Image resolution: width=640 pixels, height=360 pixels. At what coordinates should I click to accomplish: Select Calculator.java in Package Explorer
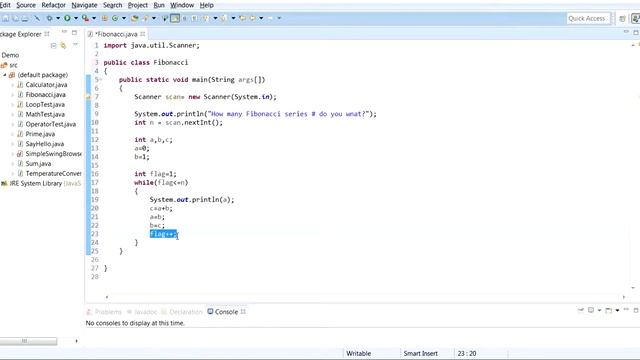click(46, 85)
